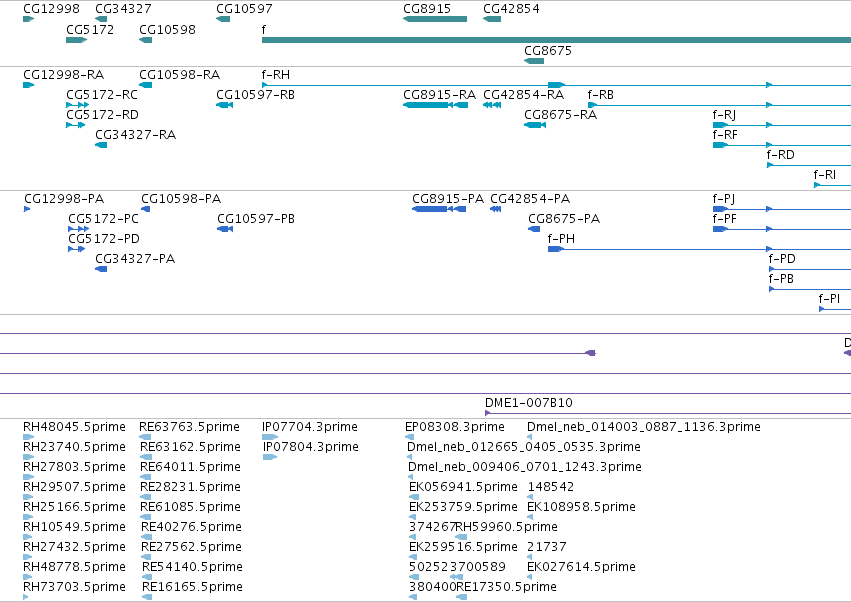This screenshot has height=602, width=851.
Task: Select the RE16165.5prime EST label
Action: coord(193,587)
